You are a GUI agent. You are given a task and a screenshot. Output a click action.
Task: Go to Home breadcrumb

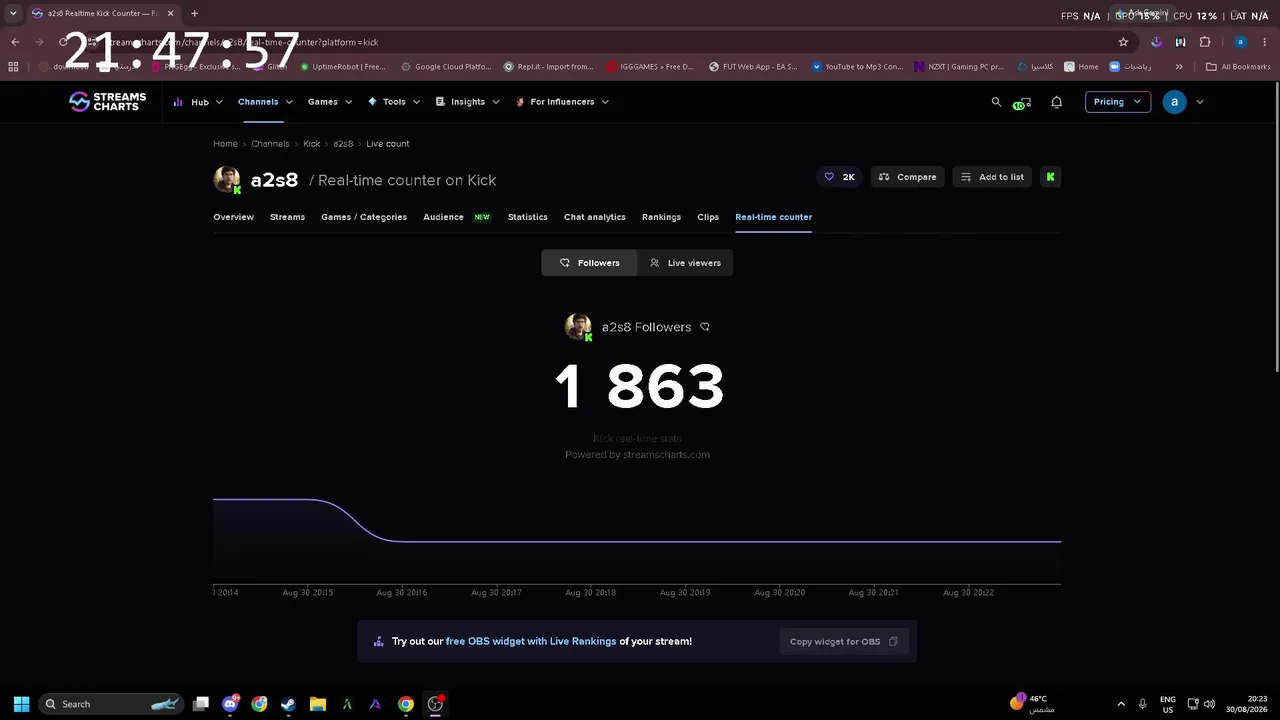coord(225,144)
